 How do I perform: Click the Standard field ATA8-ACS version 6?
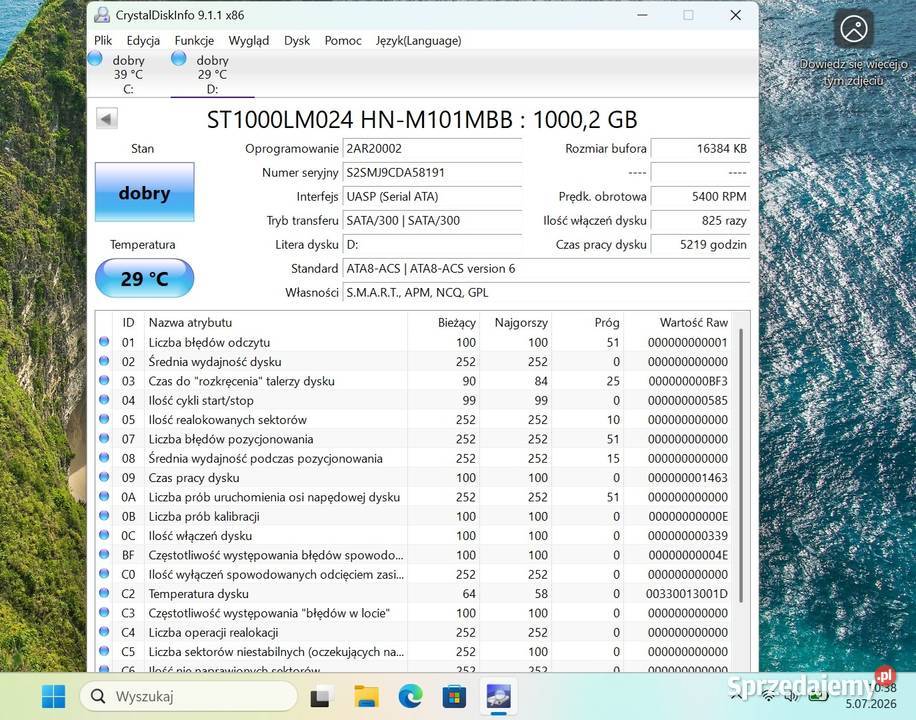click(x=546, y=268)
